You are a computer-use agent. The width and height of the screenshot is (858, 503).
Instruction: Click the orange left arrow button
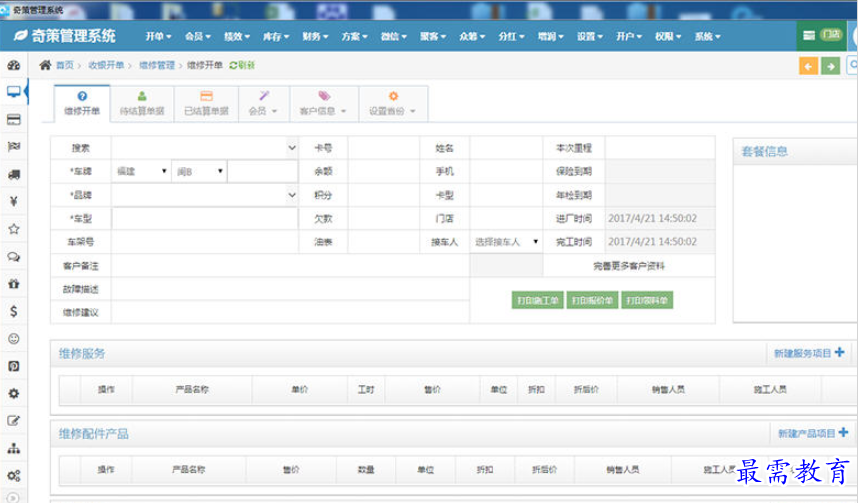click(808, 66)
